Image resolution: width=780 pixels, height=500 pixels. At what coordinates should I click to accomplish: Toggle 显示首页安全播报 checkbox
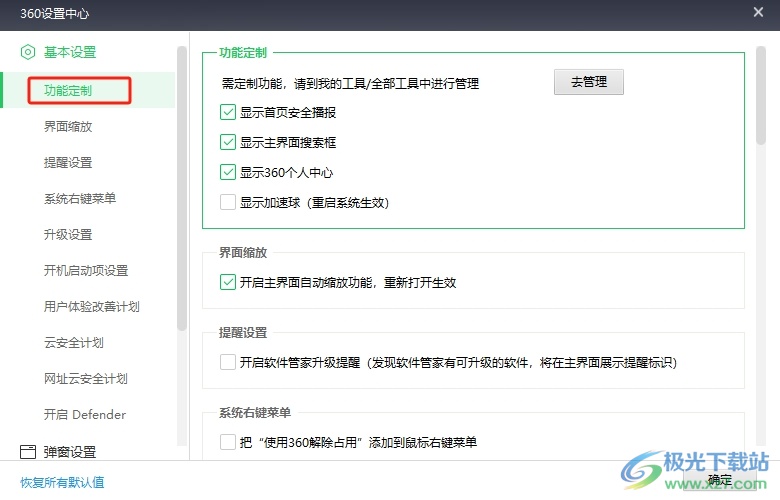228,112
